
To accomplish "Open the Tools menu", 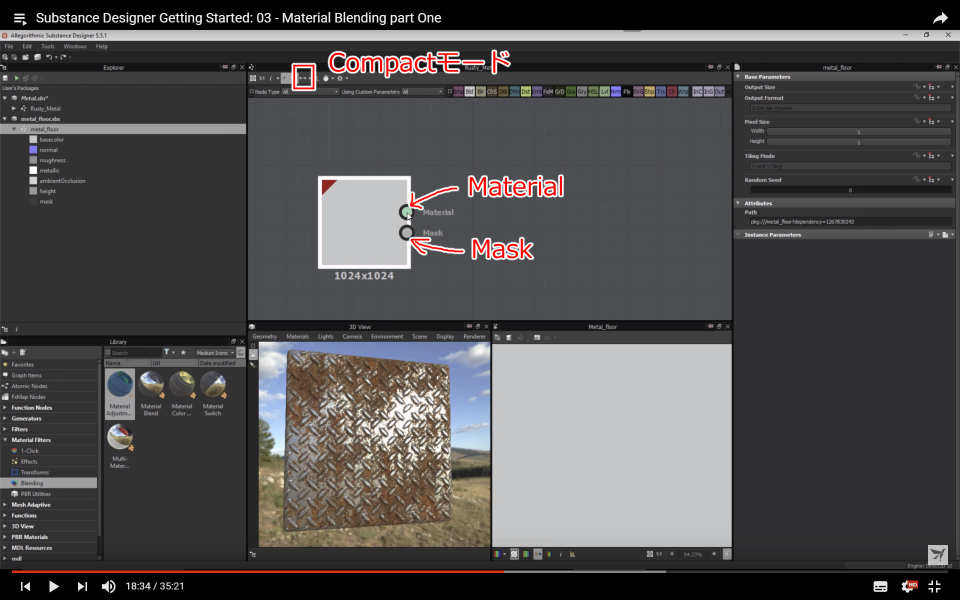I will pos(48,47).
